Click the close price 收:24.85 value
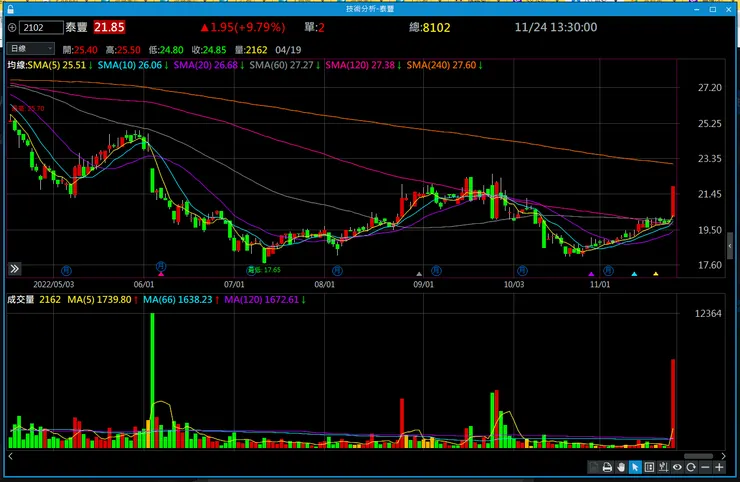The image size is (740, 482). [x=209, y=50]
